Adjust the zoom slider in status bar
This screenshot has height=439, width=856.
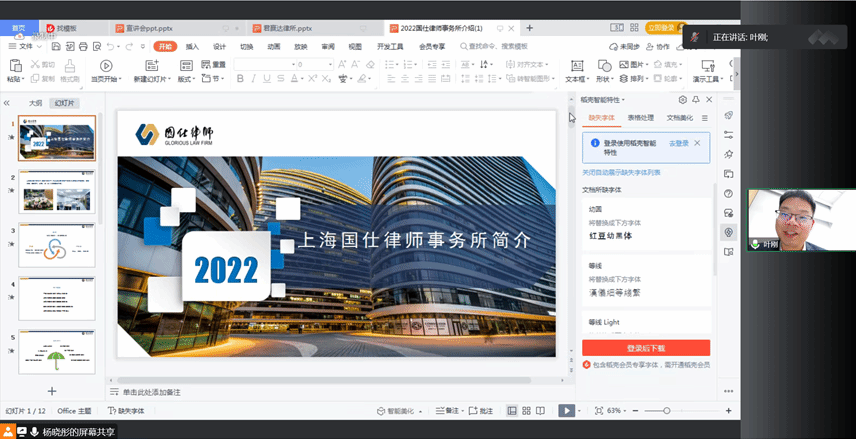point(665,410)
